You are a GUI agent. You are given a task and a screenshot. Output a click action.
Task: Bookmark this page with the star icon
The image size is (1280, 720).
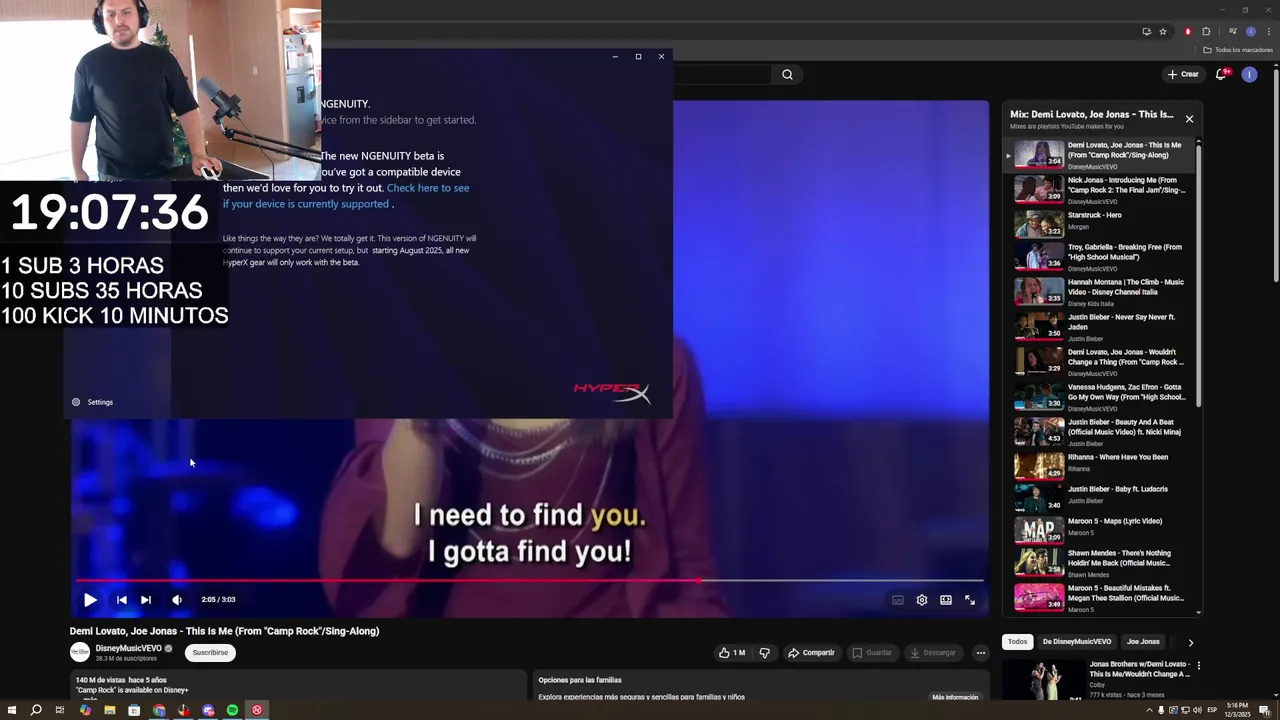coord(1163,31)
